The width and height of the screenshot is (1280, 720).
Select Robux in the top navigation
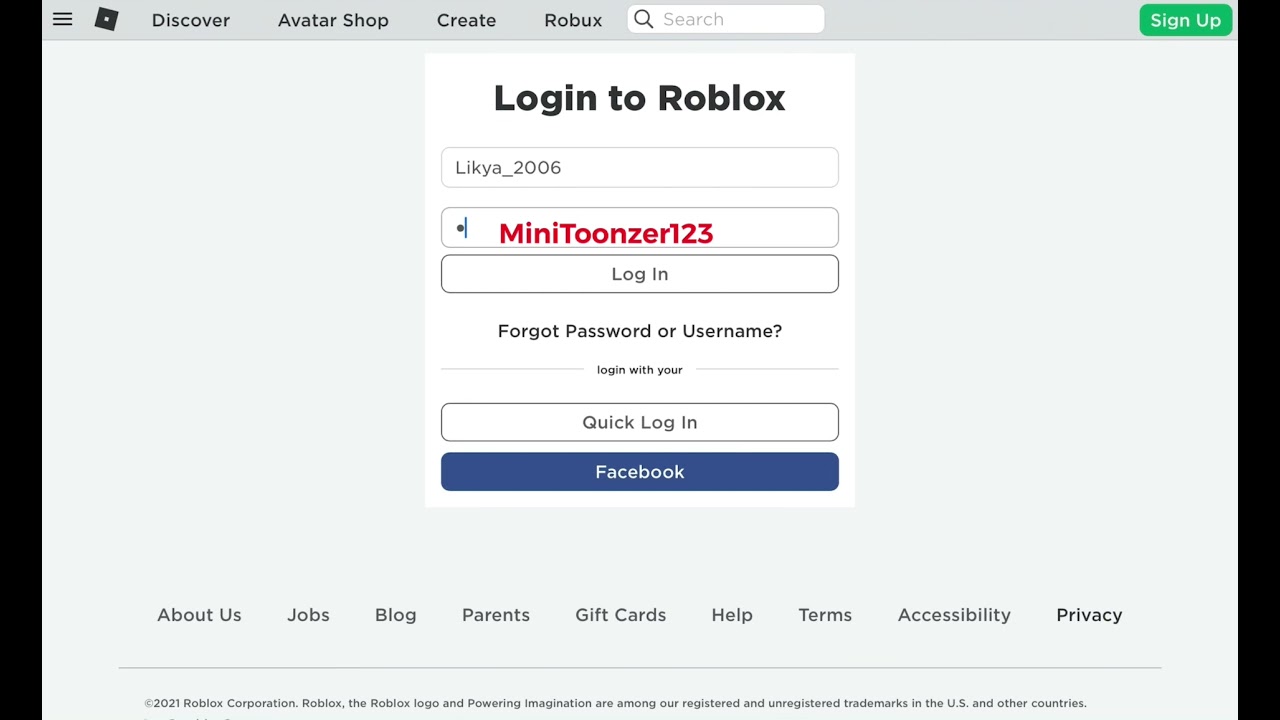coord(573,20)
